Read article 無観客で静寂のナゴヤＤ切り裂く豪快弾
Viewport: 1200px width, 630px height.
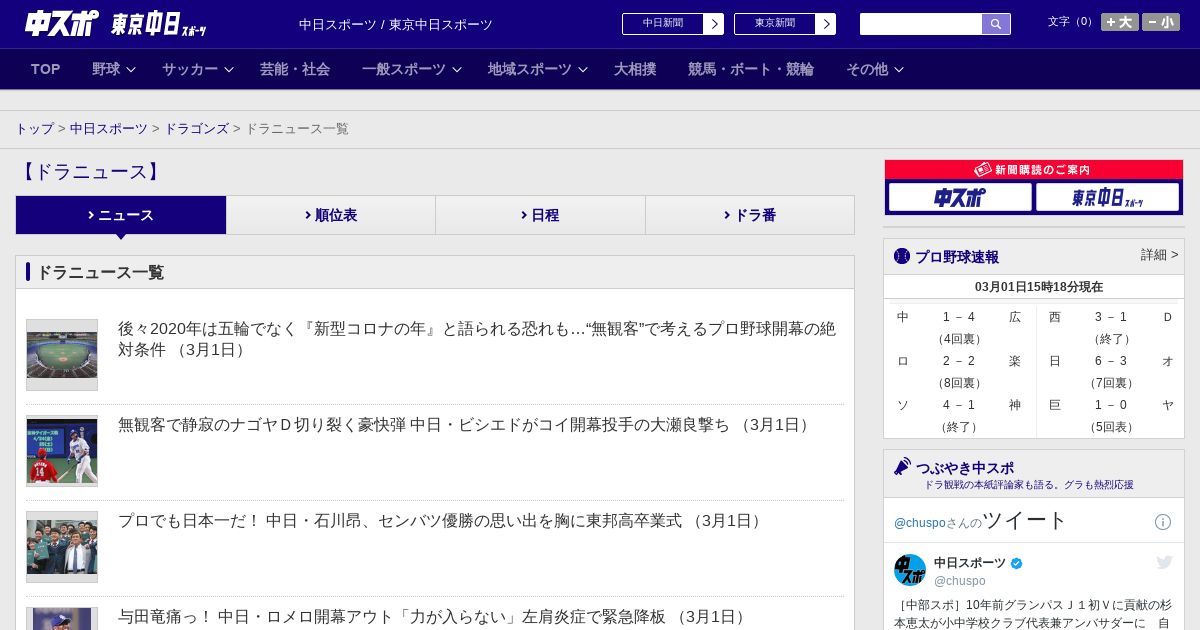point(466,425)
